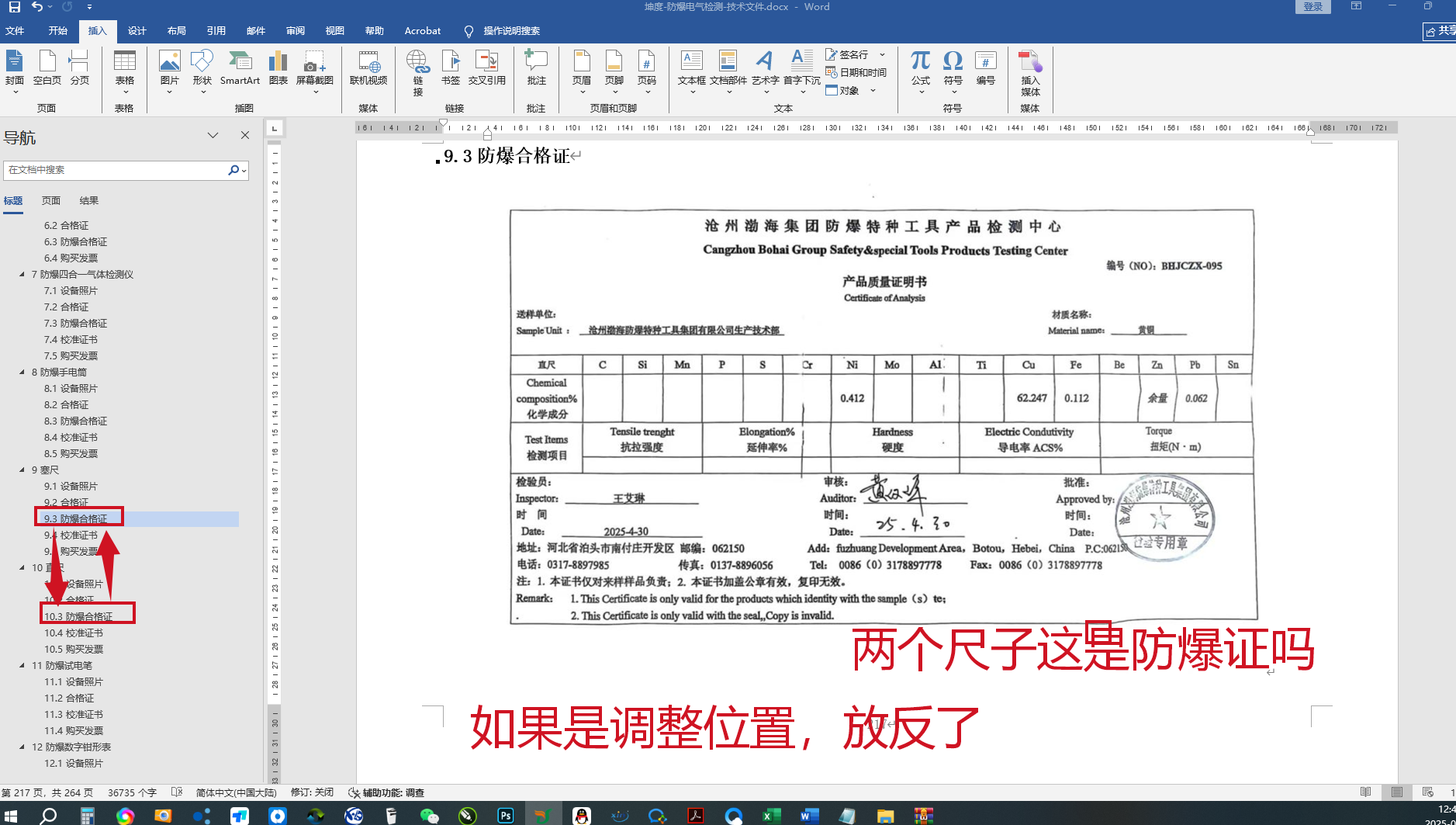Screen dimensions: 1456x825
Task: Add a comment (批注)
Action: tap(537, 68)
